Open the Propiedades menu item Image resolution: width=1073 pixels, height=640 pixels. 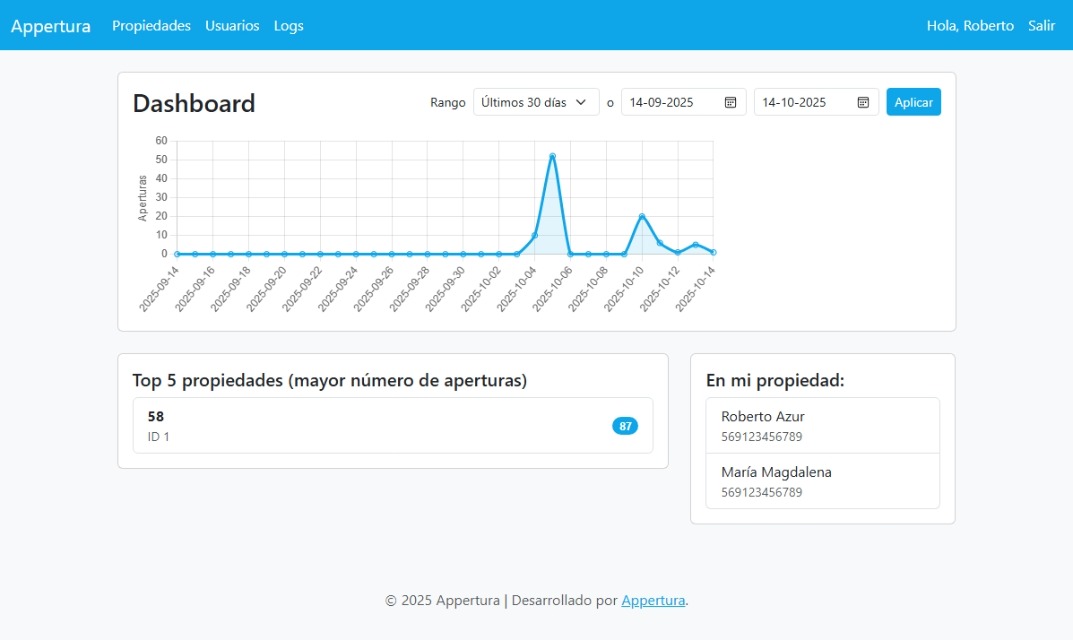coord(151,26)
